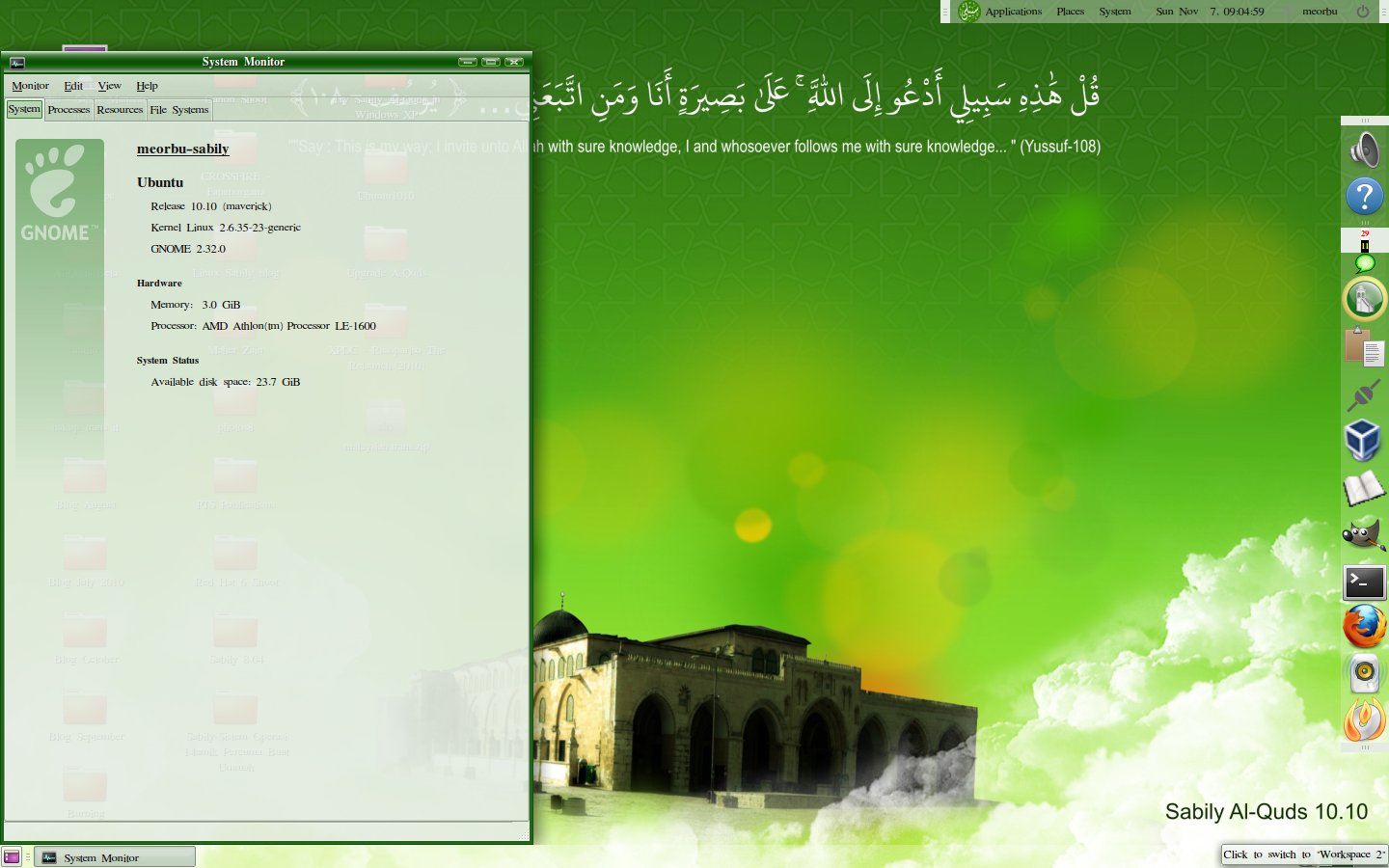The height and width of the screenshot is (868, 1389).
Task: Click the meorbu-sabily hostname link
Action: pyautogui.click(x=182, y=149)
